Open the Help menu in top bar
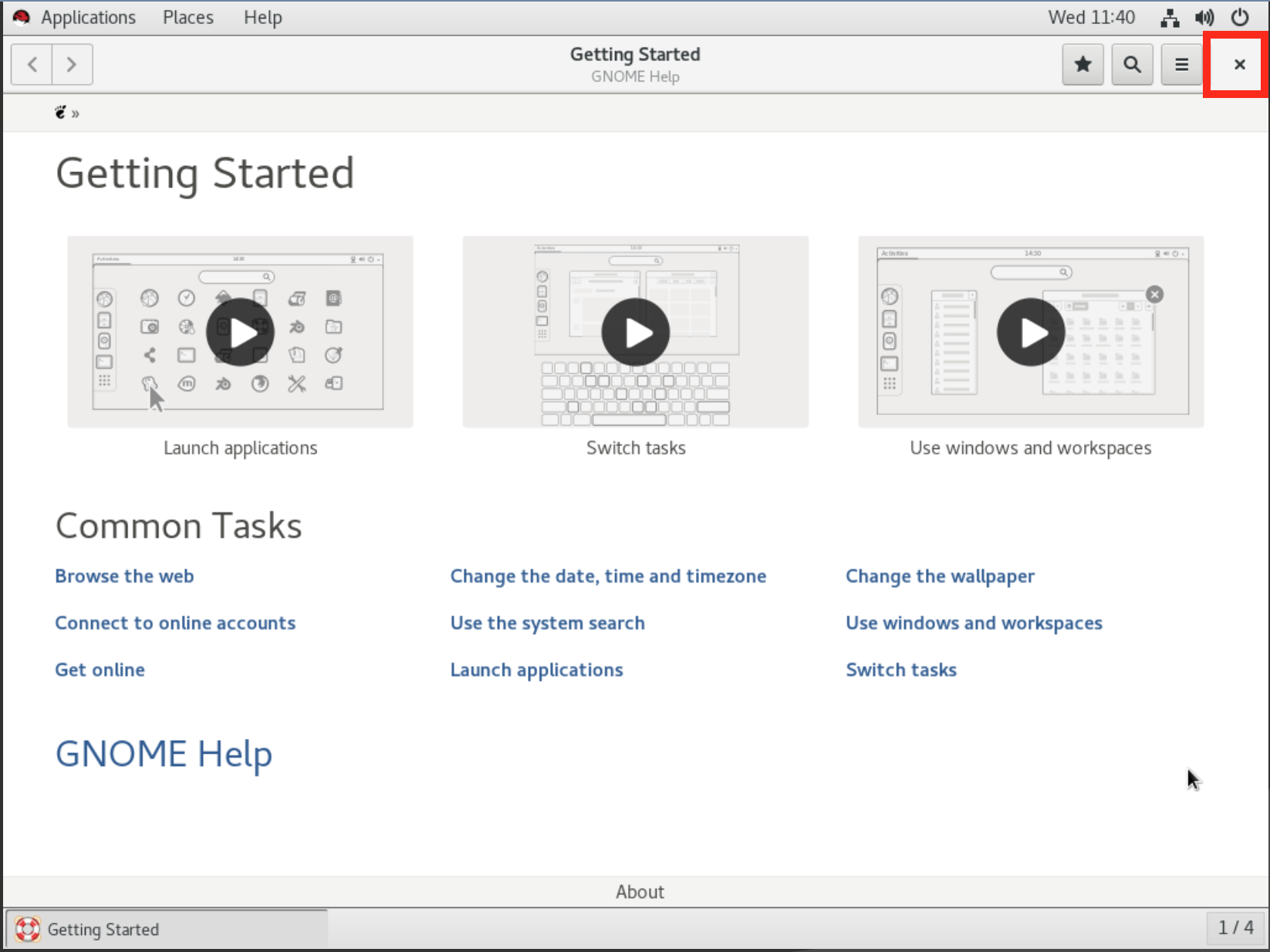 click(x=262, y=18)
